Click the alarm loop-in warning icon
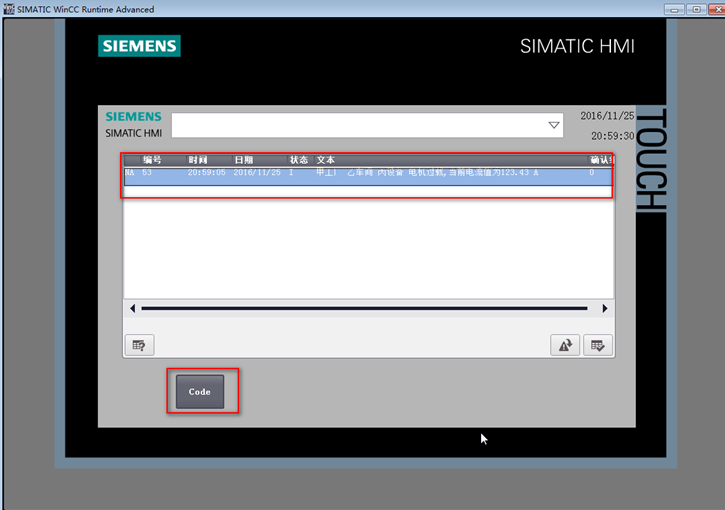 click(x=565, y=345)
